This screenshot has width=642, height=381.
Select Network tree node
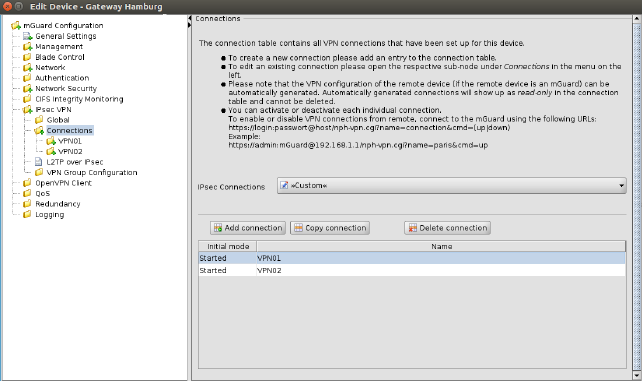[x=50, y=68]
